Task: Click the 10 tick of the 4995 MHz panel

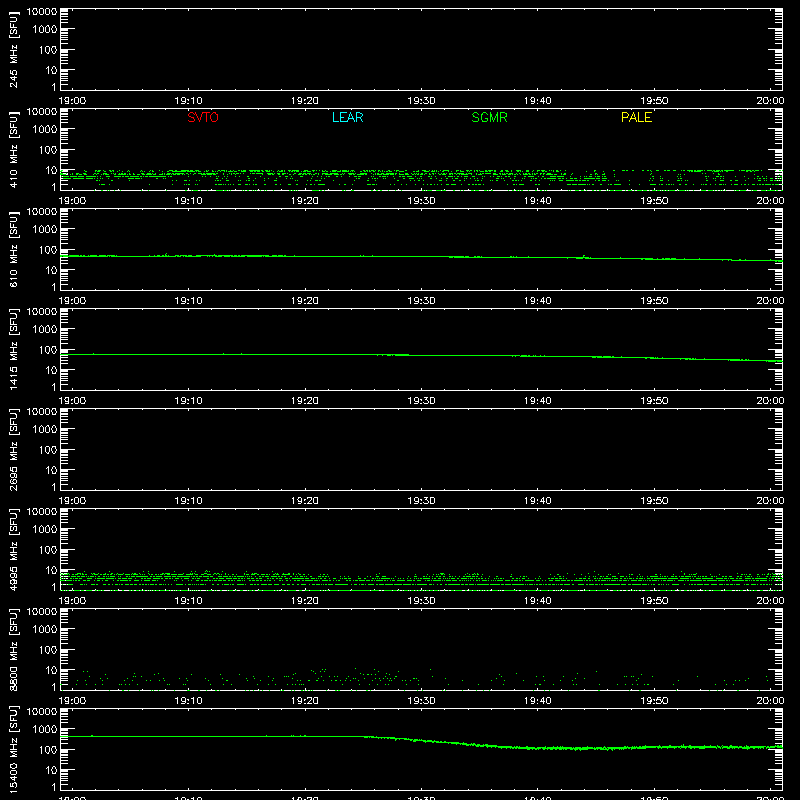Action: click(x=51, y=570)
